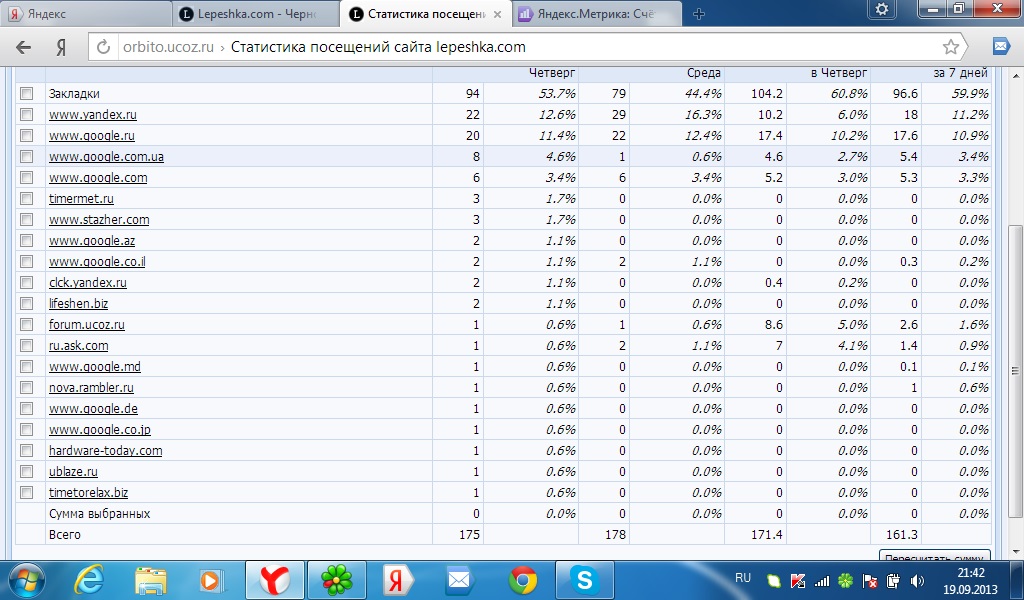1024x600 pixels.
Task: Click the 'за 7 дней' column header
Action: [x=960, y=72]
